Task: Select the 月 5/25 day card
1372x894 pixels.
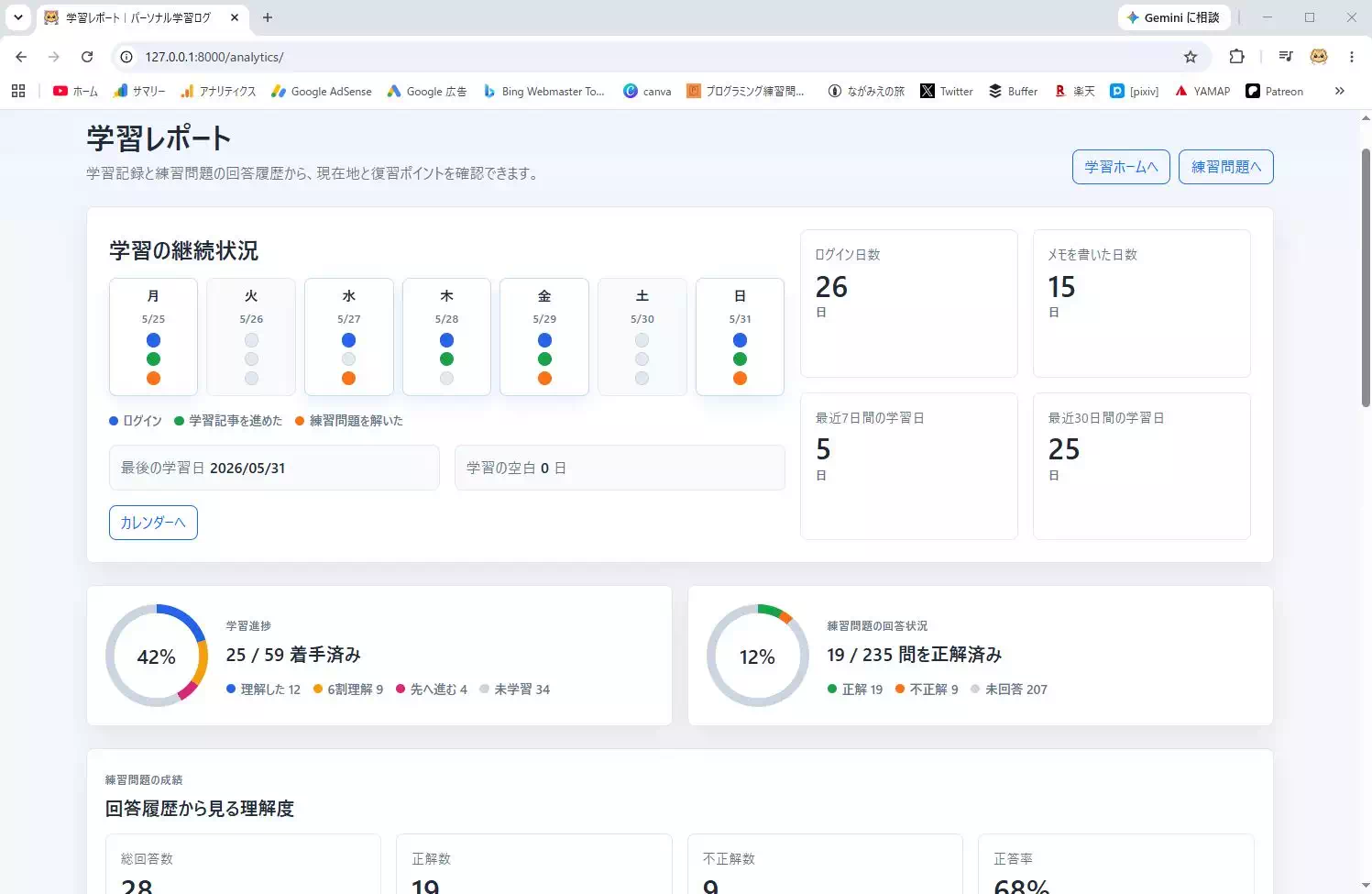Action: [153, 337]
